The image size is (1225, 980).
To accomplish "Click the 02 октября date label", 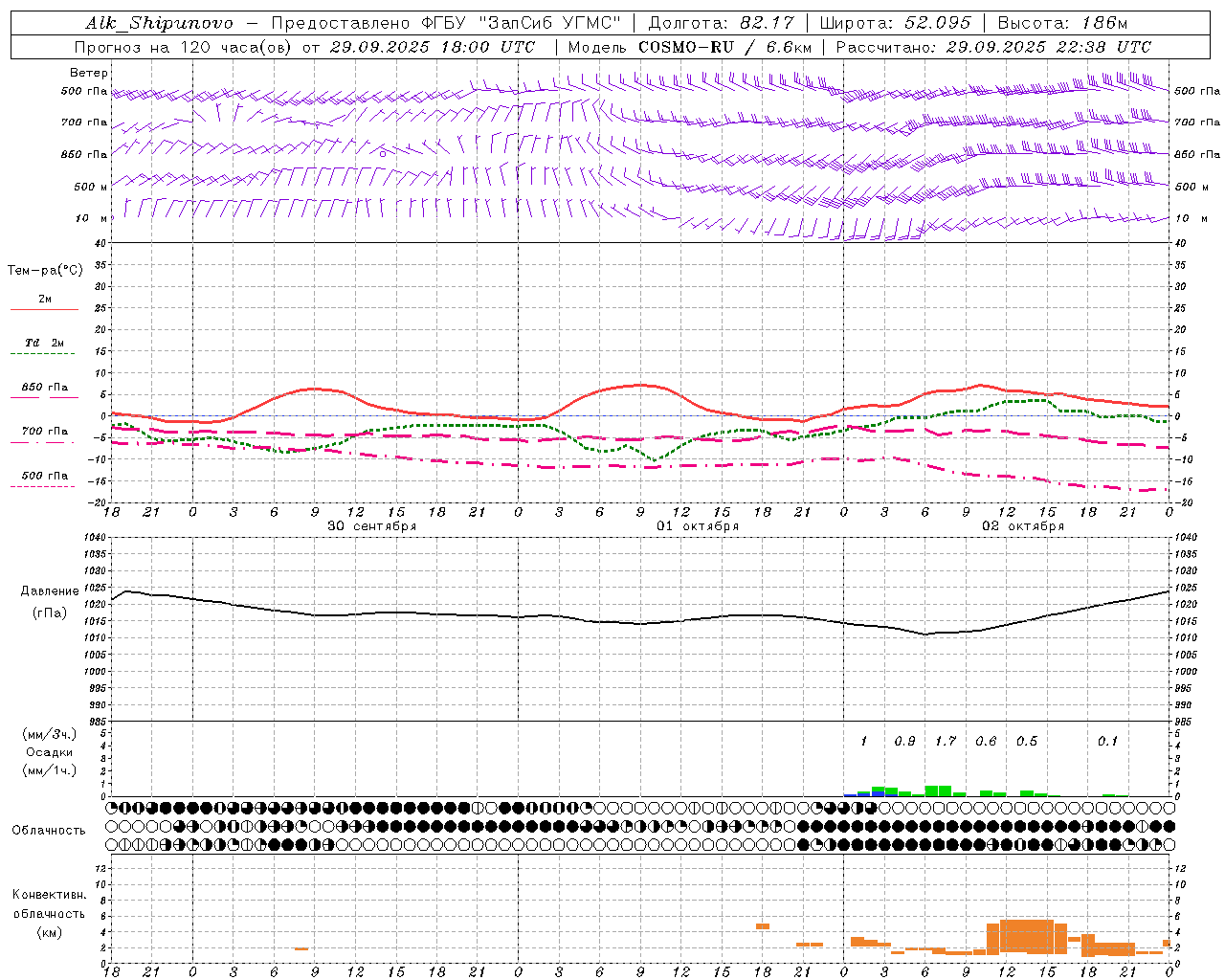I will pyautogui.click(x=1023, y=525).
